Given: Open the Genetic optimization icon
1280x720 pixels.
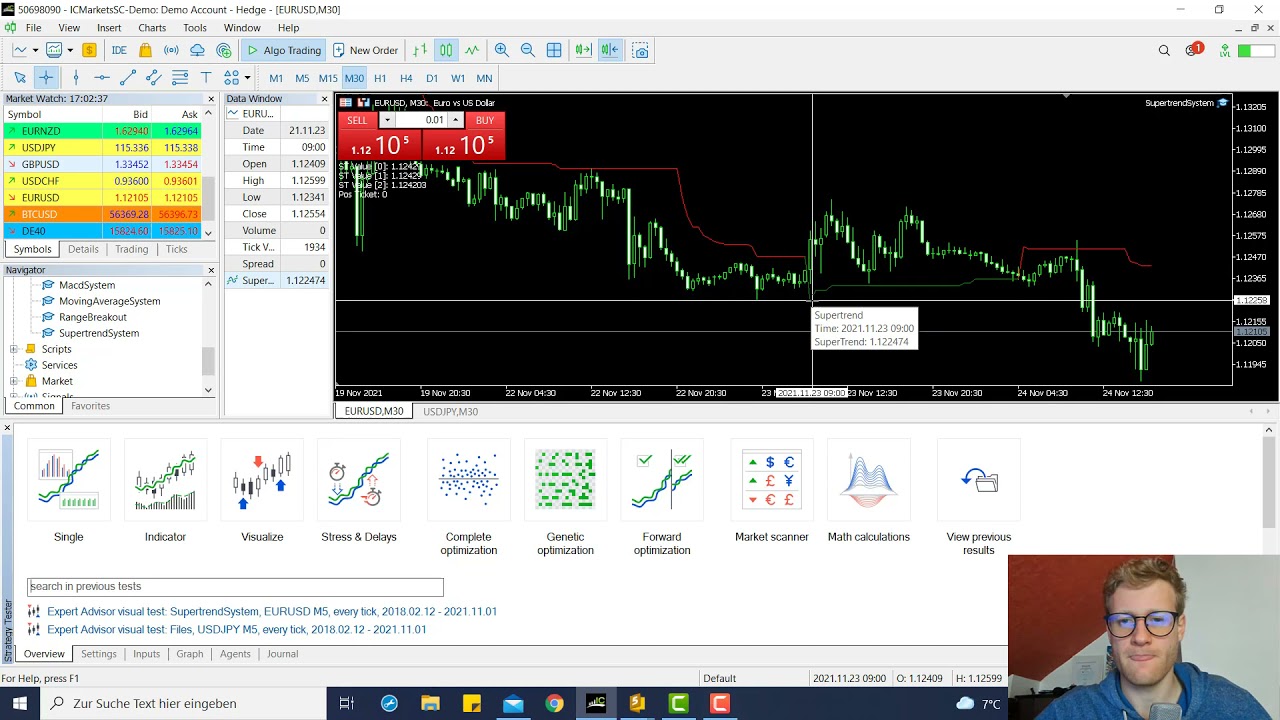Looking at the screenshot, I should (565, 481).
